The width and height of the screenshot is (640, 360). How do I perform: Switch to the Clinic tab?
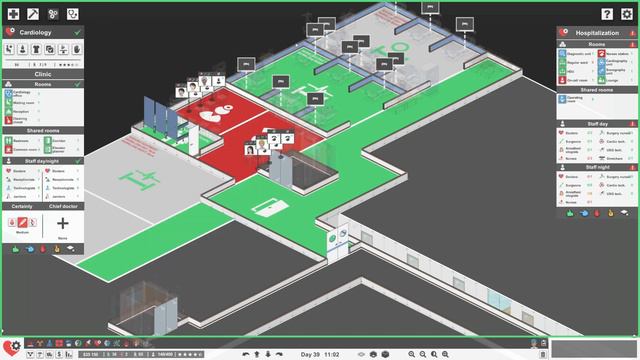click(x=43, y=74)
